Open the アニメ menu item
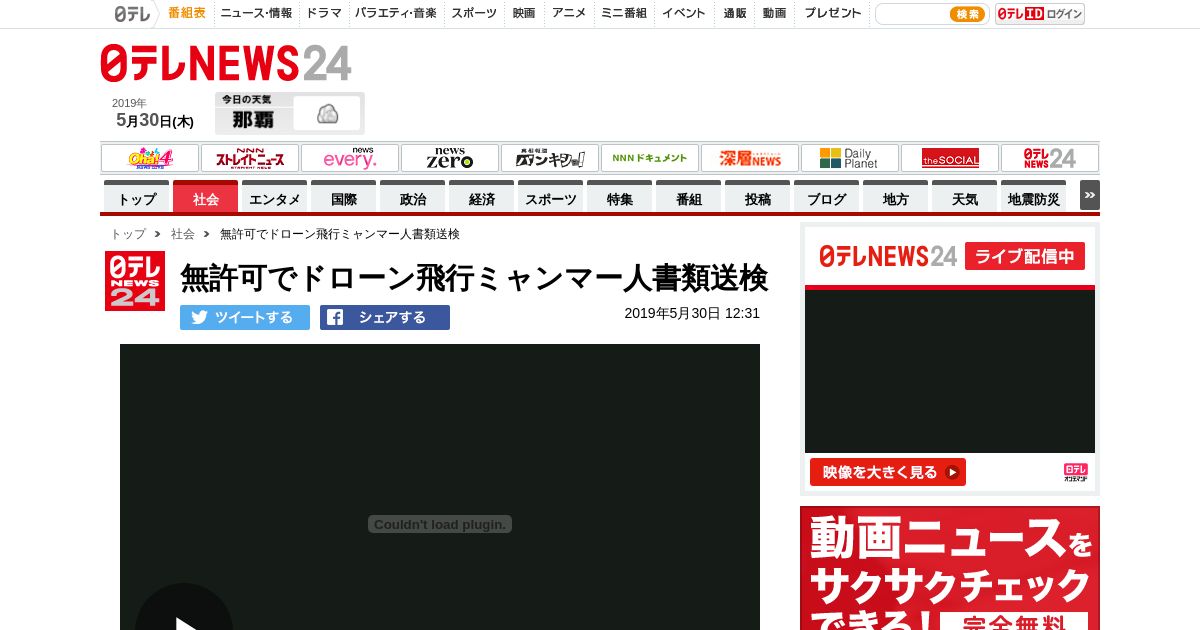Viewport: 1200px width, 630px height. pyautogui.click(x=569, y=14)
